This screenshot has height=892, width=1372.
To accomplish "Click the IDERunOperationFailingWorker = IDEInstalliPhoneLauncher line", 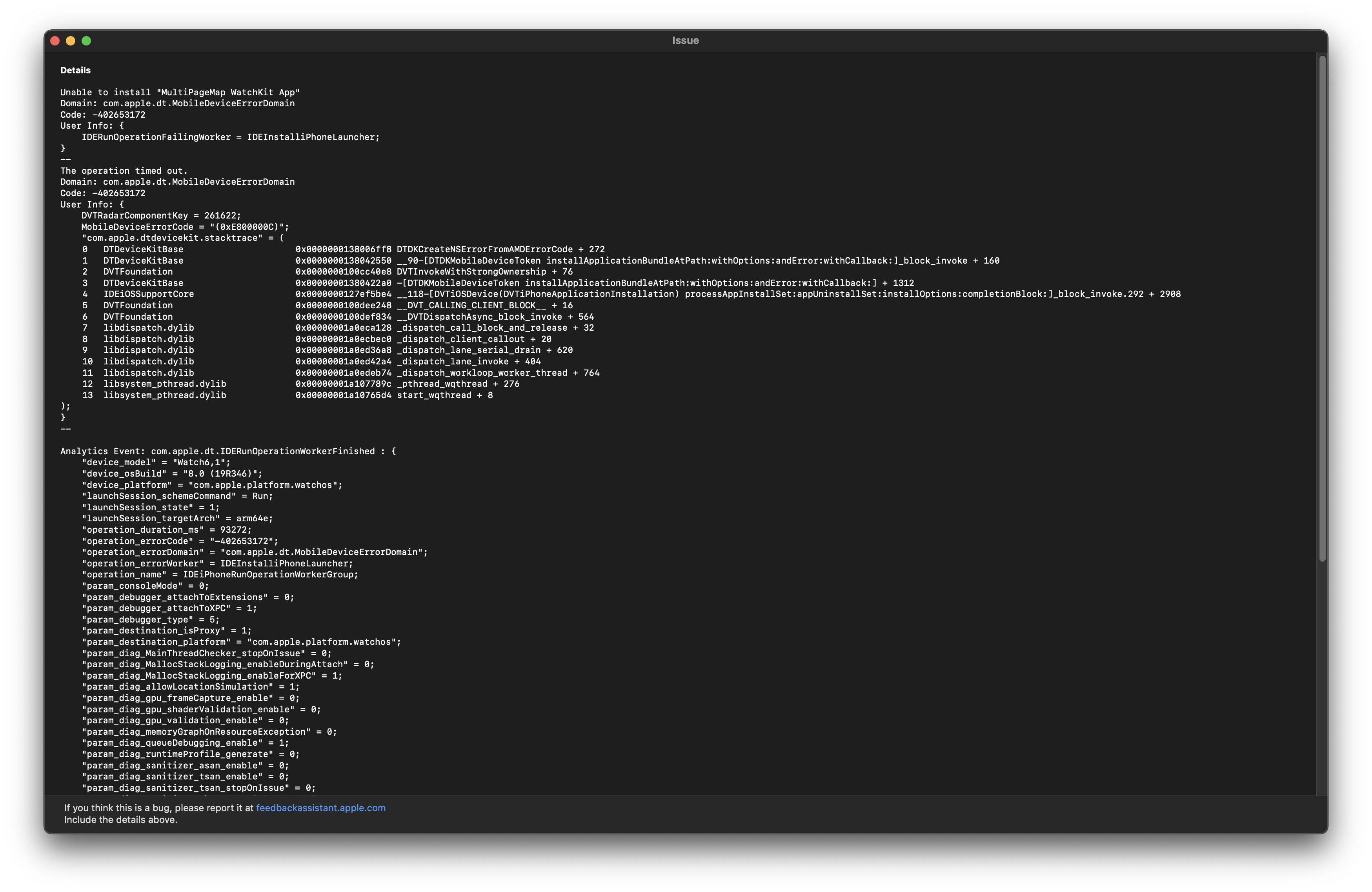I will point(231,137).
